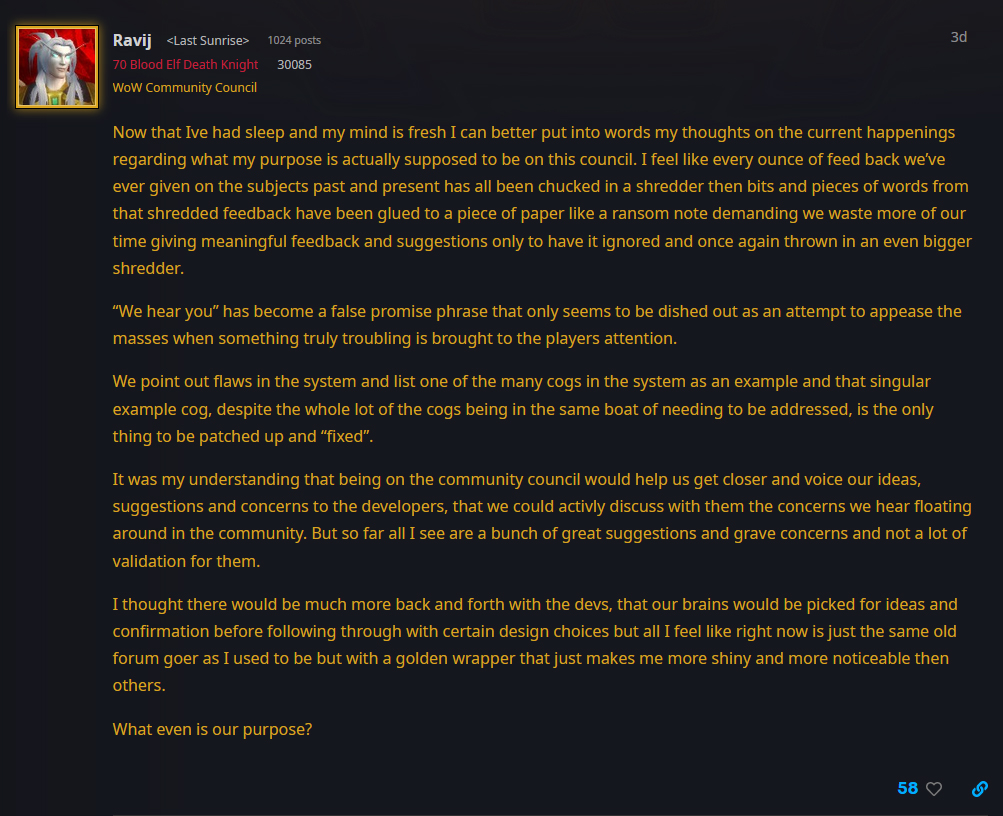
Task: Copy post link via chain icon
Action: (980, 788)
